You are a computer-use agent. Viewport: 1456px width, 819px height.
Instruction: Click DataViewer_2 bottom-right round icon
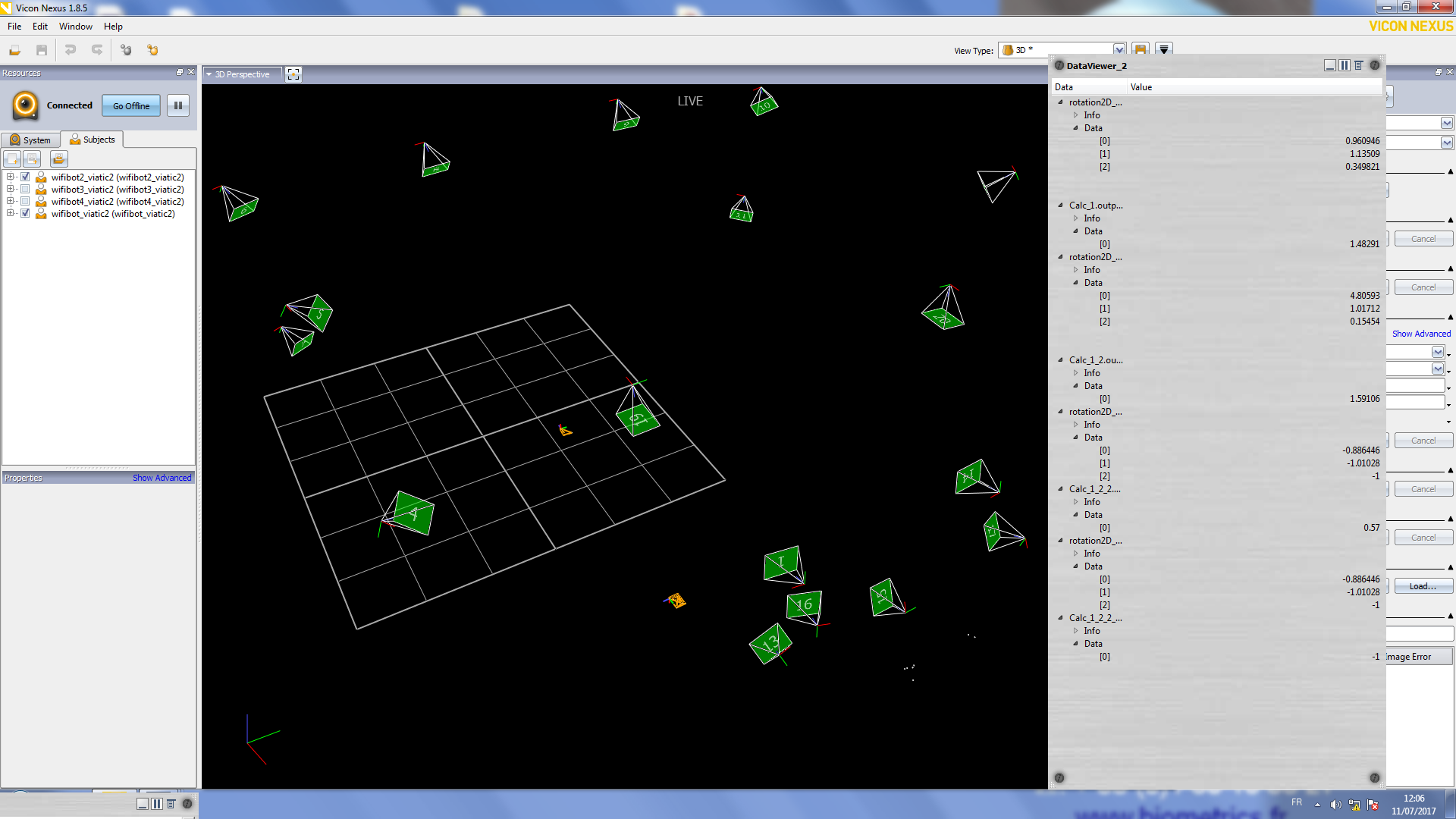click(1374, 778)
